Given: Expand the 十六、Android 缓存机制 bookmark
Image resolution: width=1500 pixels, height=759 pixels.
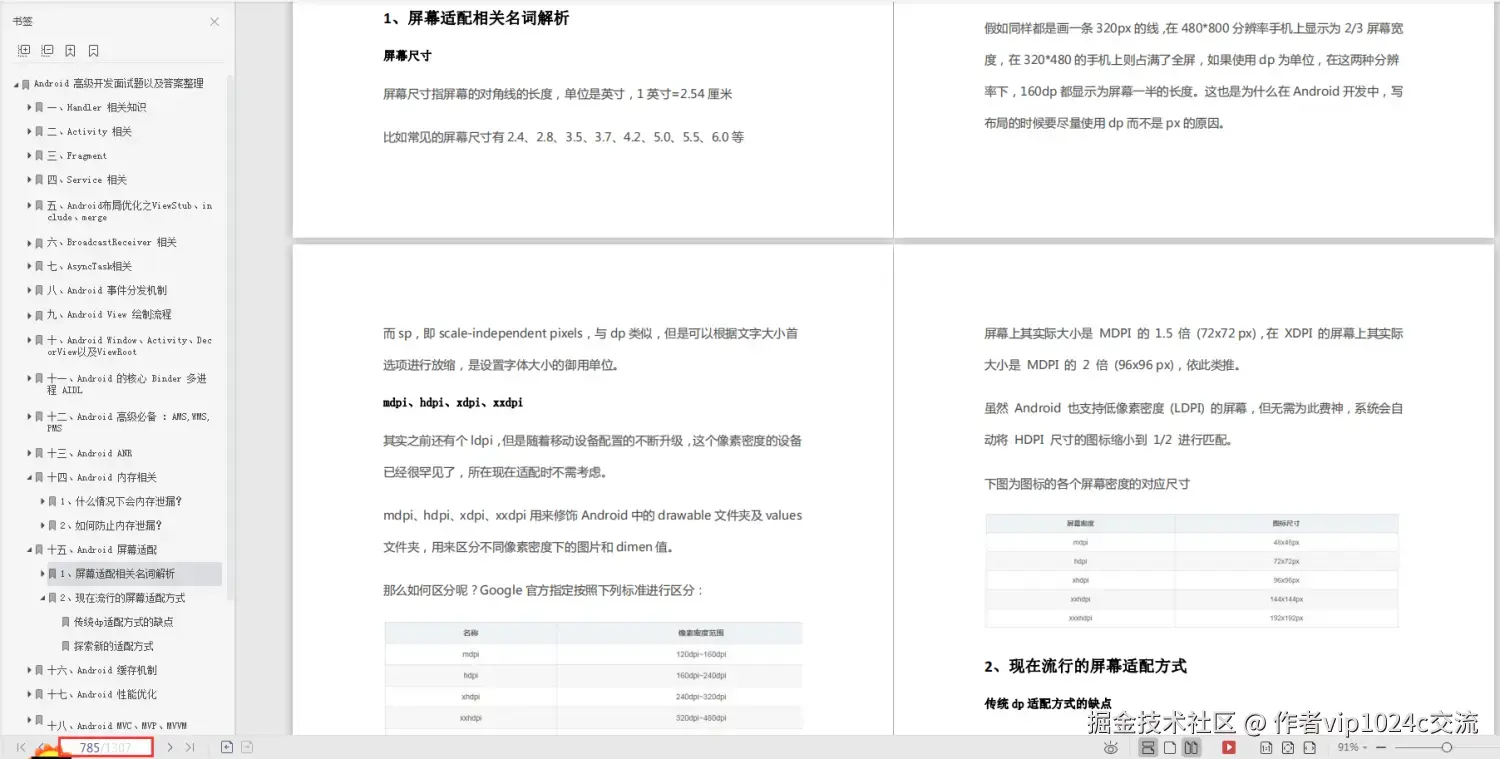Looking at the screenshot, I should (x=28, y=670).
